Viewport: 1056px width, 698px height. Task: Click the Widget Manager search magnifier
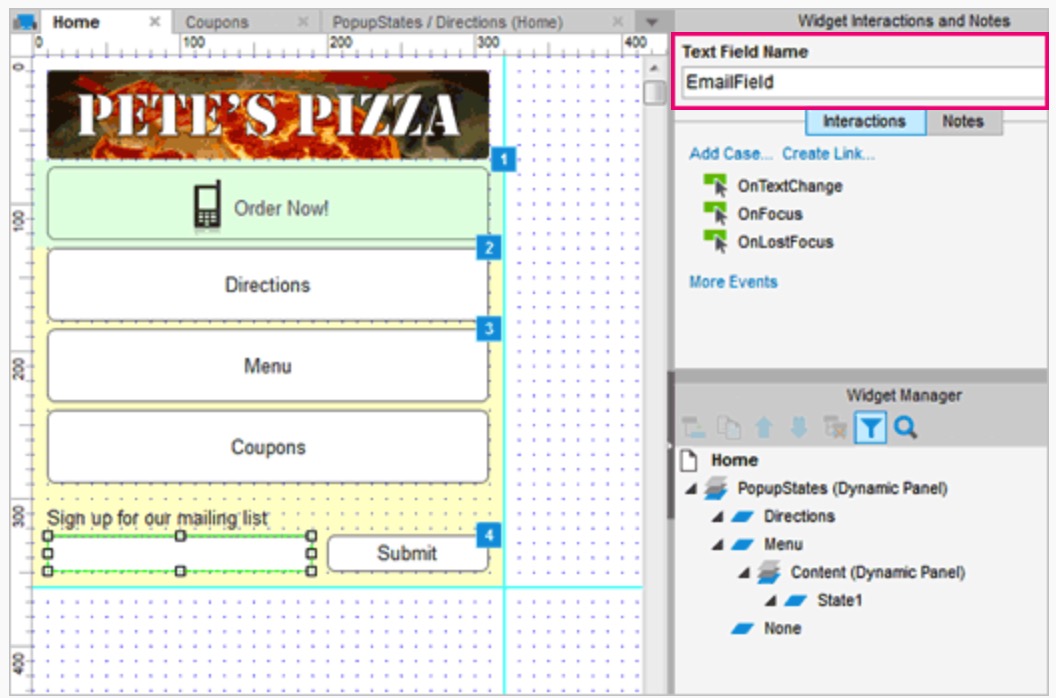point(906,427)
